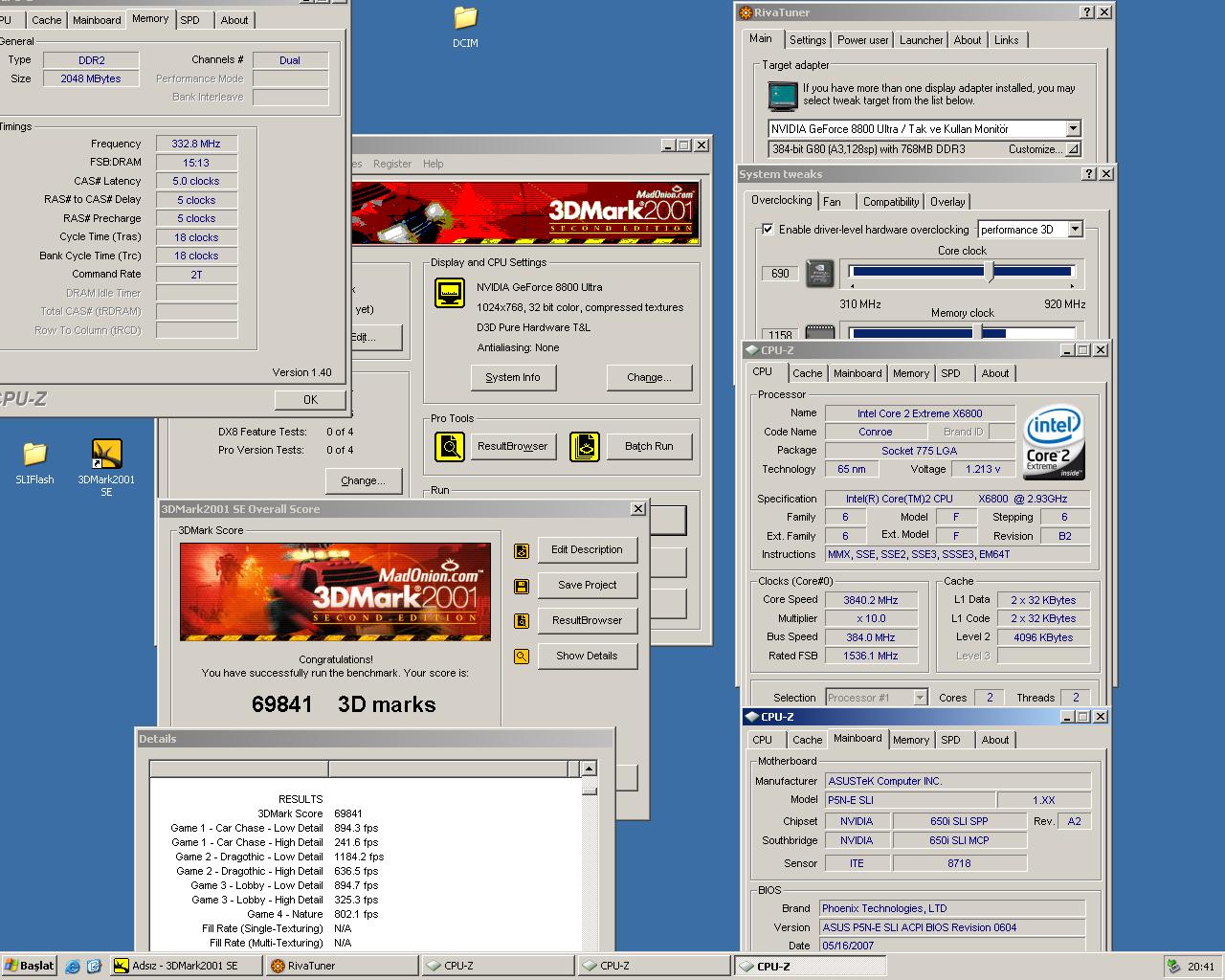Click the Core Speed value 3840.2 MHz
Image resolution: width=1225 pixels, height=980 pixels.
click(x=871, y=600)
